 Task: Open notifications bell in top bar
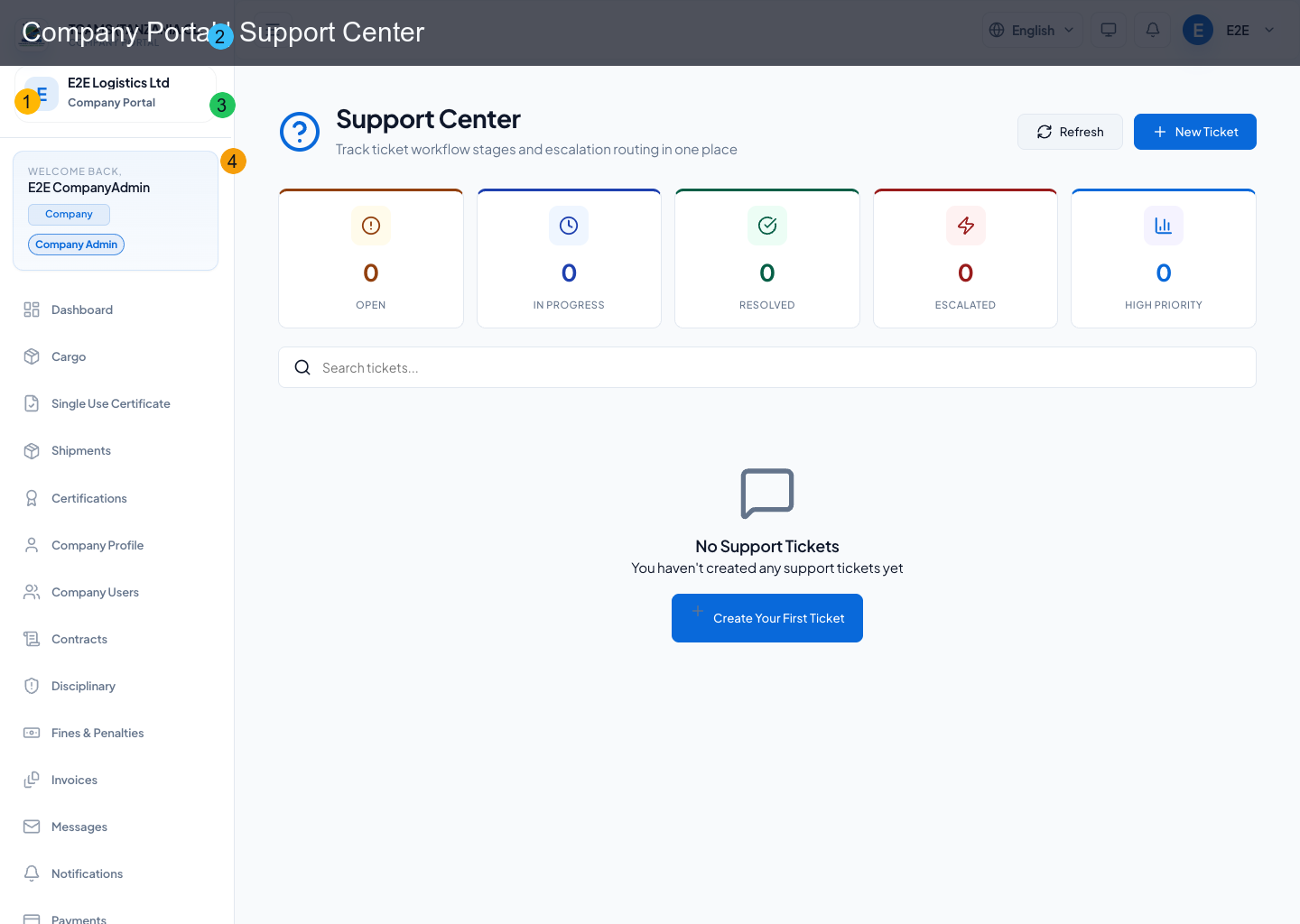[x=1153, y=30]
